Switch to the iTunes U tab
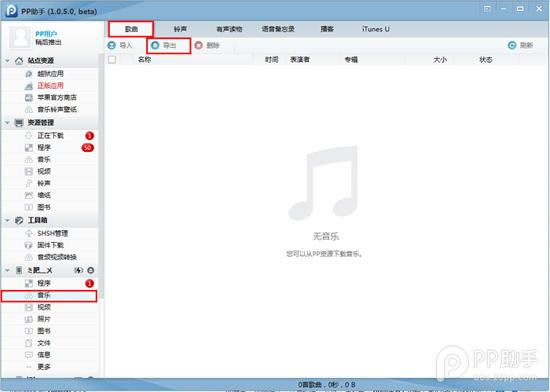Image resolution: width=550 pixels, height=392 pixels. [x=376, y=29]
